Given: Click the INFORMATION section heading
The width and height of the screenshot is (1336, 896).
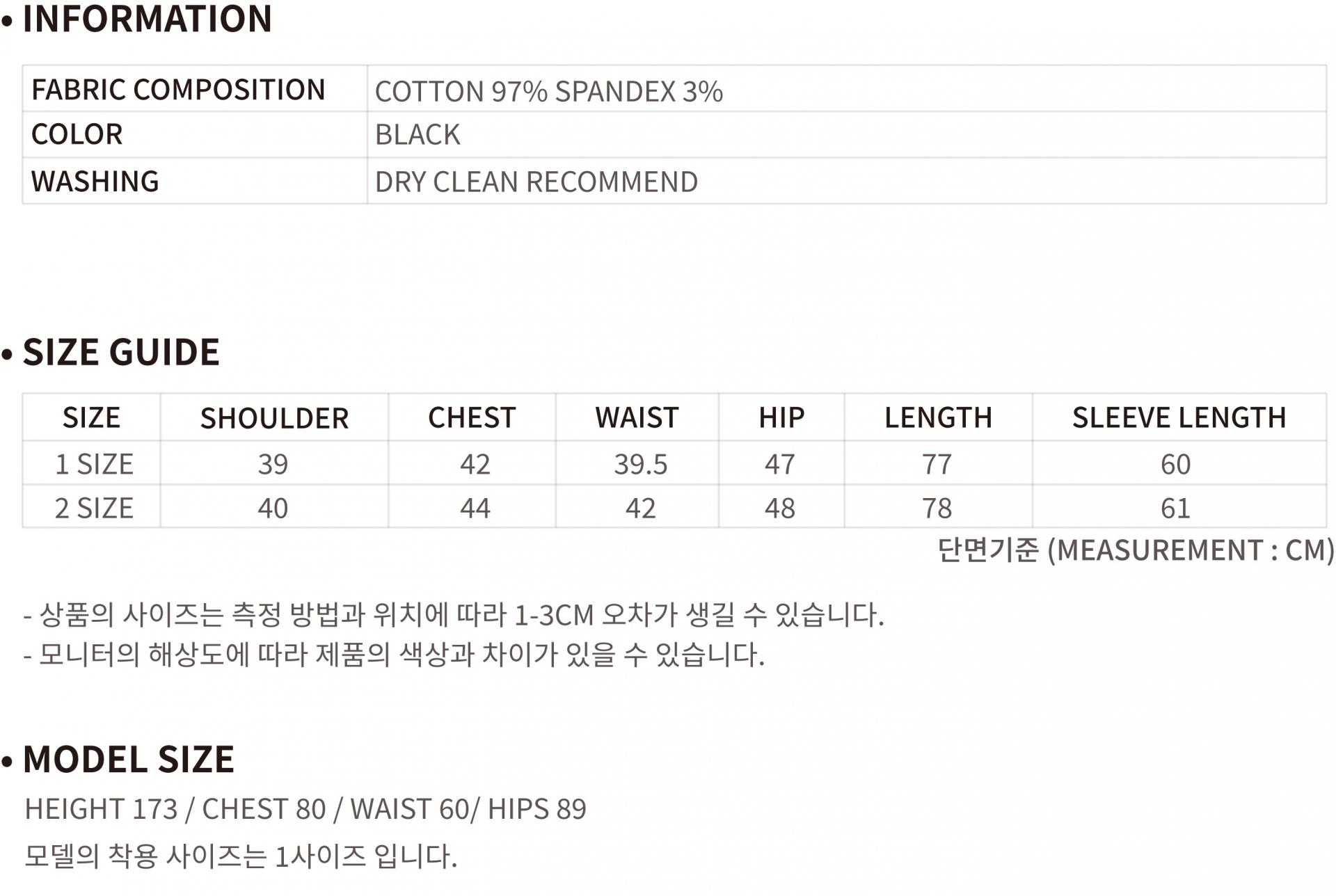Looking at the screenshot, I should click(147, 19).
